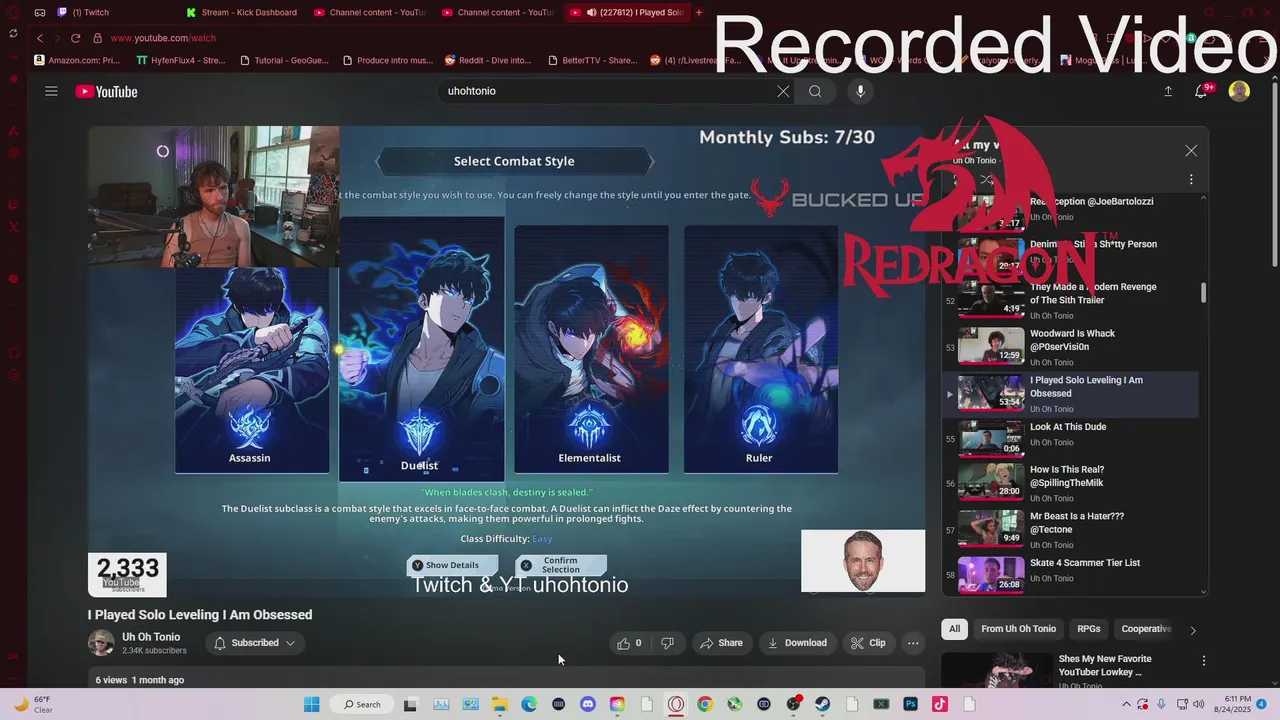Open Steam from taskbar
Screen dimensions: 1280x720
coord(822,704)
